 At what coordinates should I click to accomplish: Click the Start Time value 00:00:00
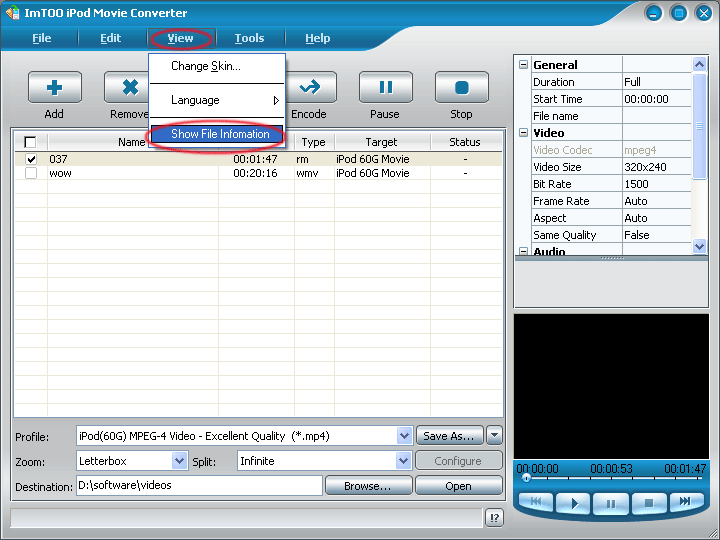coord(646,99)
